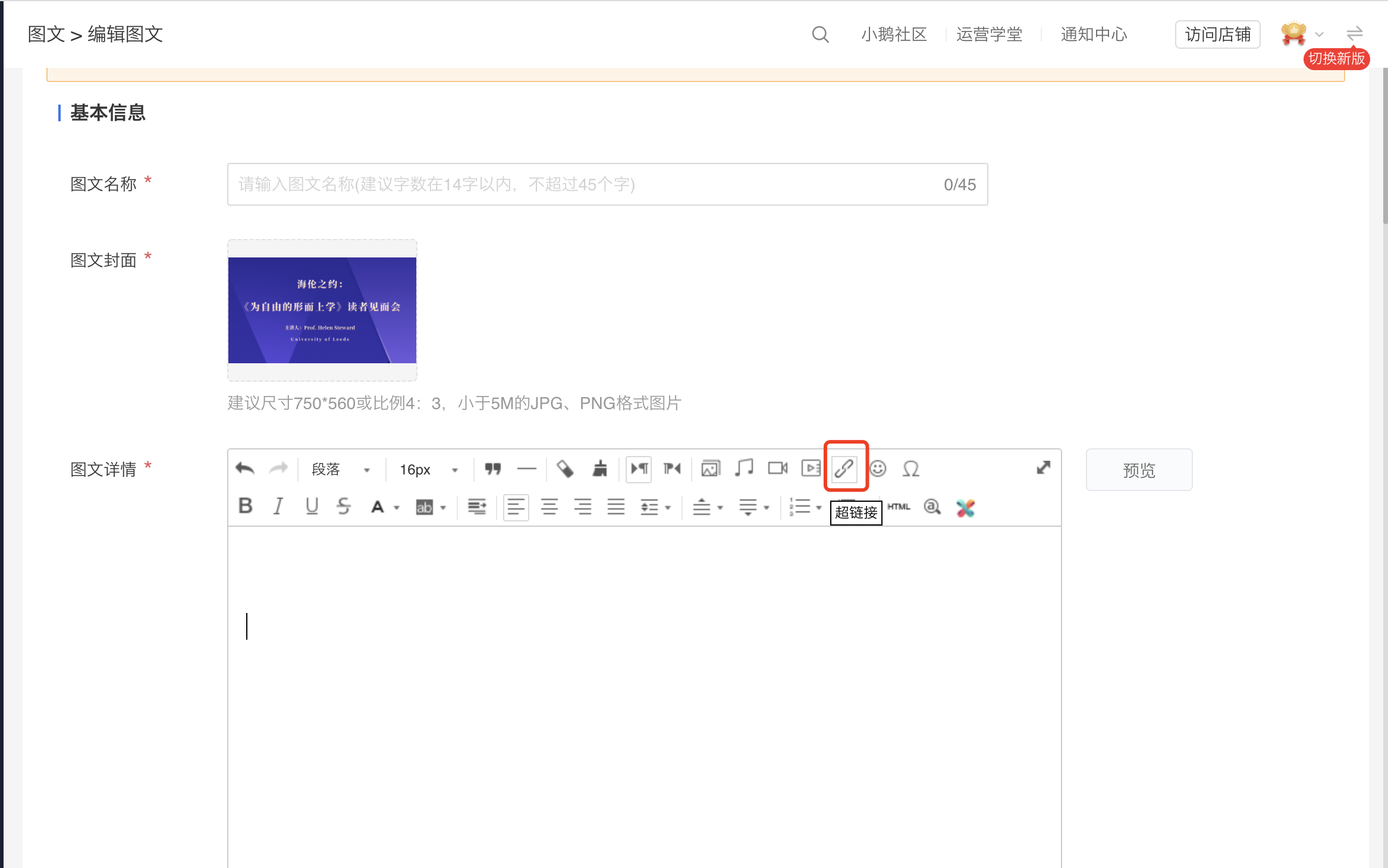Expand editor to fullscreen
The width and height of the screenshot is (1388, 868).
pos(1043,468)
